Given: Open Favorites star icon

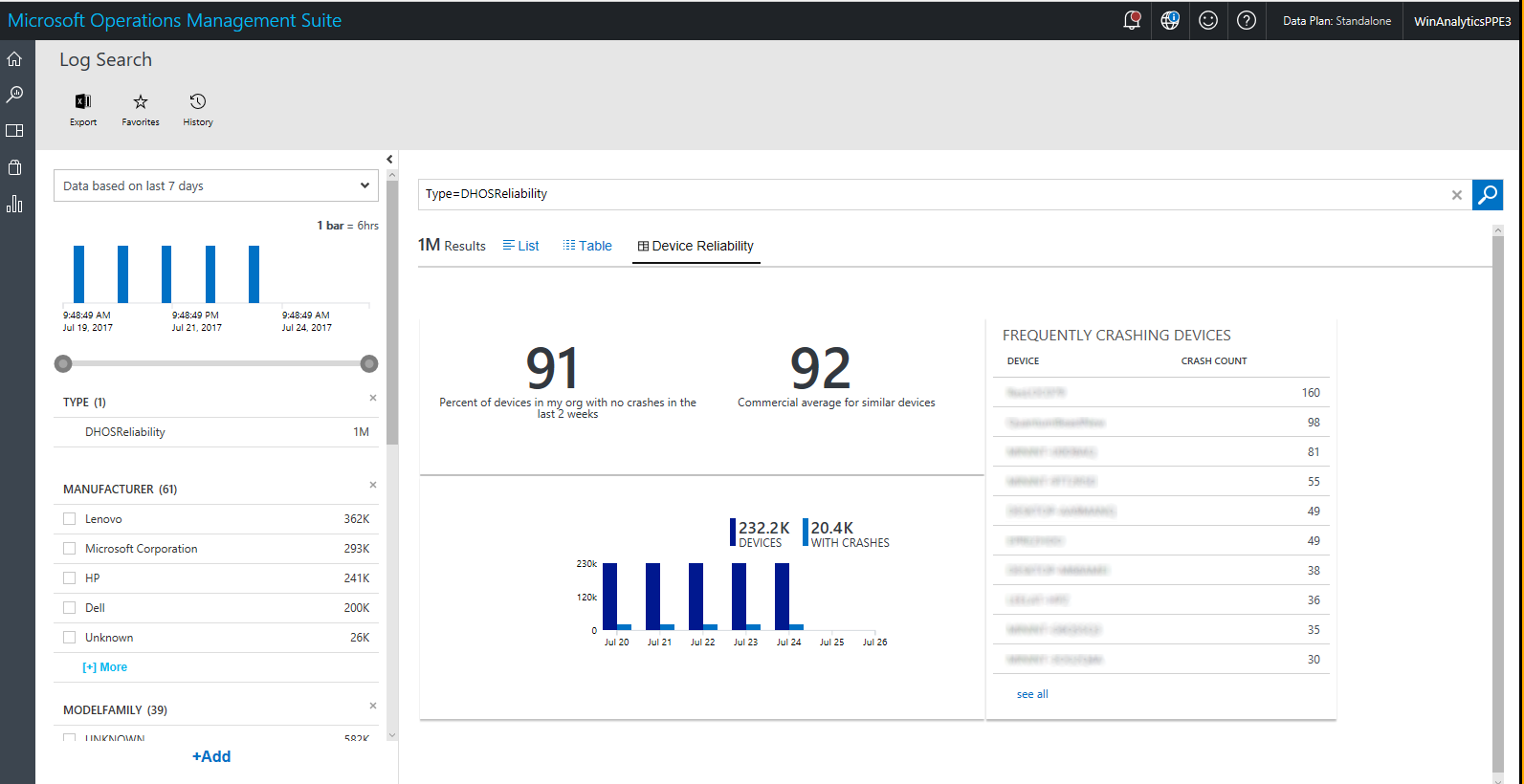Looking at the screenshot, I should pos(141,102).
